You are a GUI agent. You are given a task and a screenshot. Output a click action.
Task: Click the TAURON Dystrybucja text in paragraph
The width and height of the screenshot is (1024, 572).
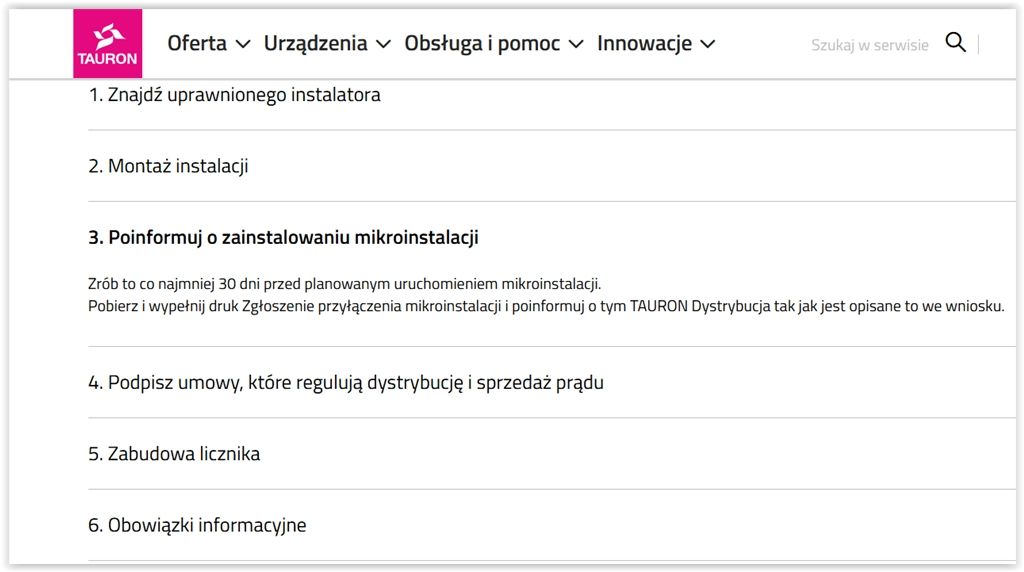700,306
